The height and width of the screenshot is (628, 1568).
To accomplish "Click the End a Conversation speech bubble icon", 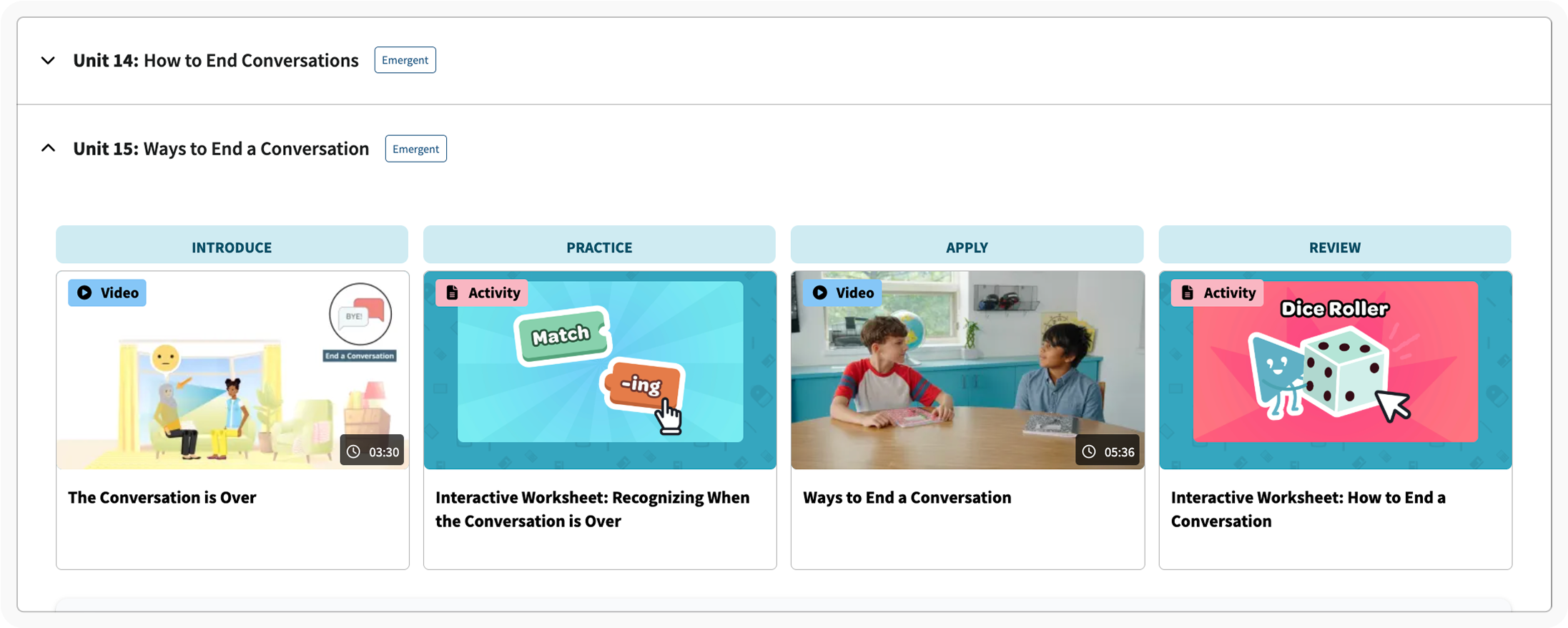I will tap(360, 315).
